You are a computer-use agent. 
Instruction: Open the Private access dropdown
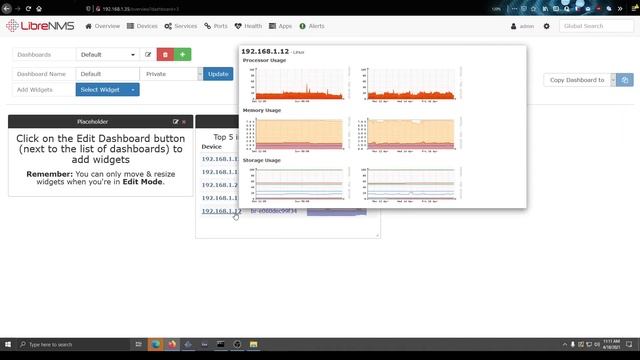tap(171, 74)
